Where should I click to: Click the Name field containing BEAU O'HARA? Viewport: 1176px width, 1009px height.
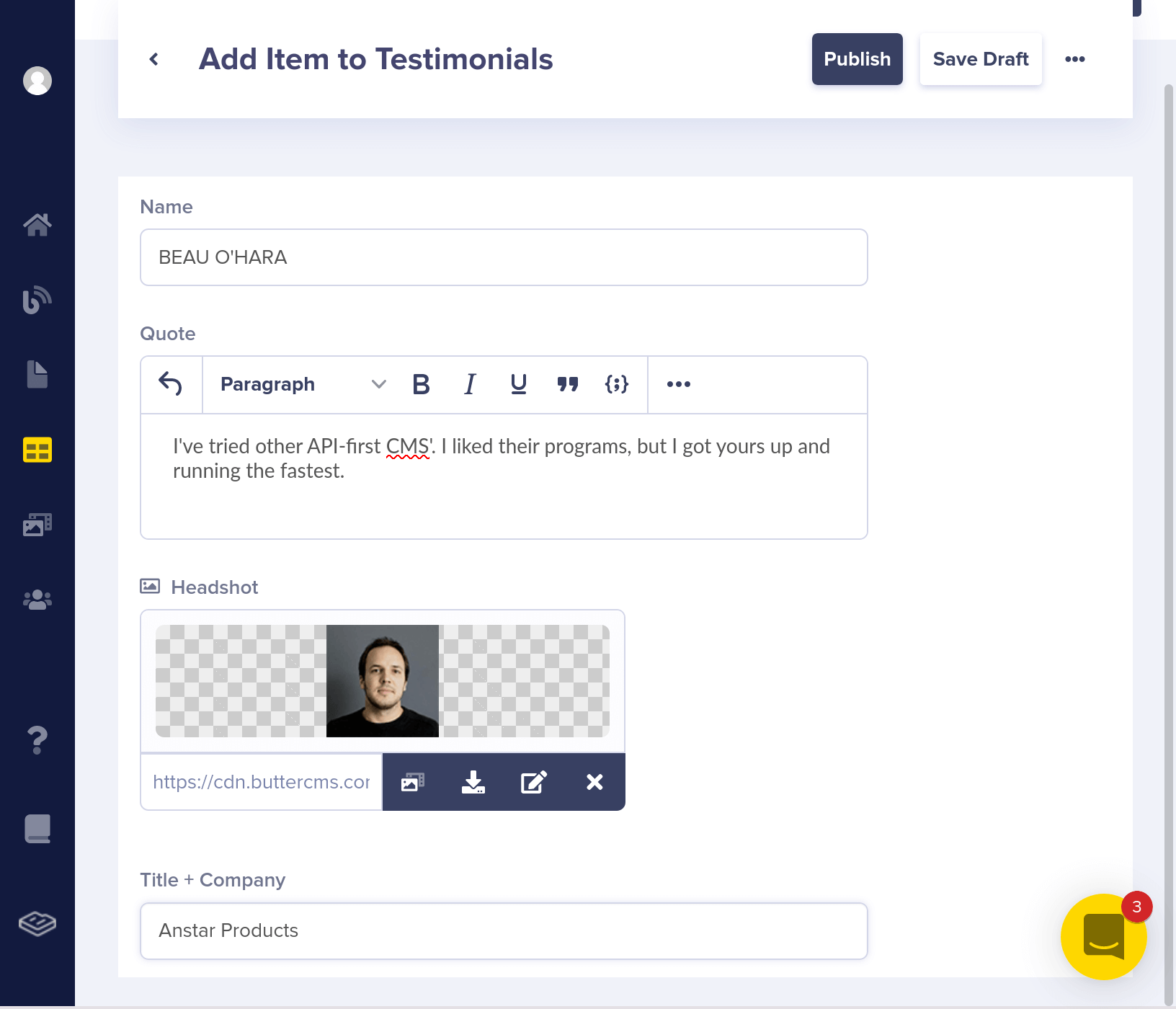tap(503, 257)
